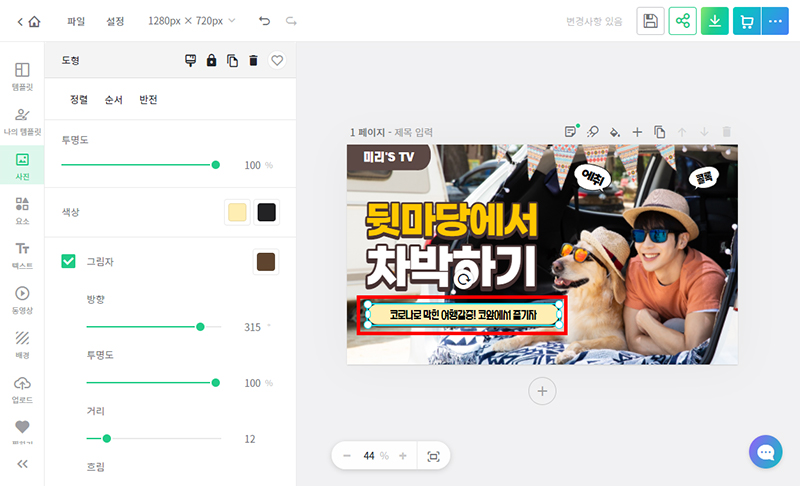Image resolution: width=800 pixels, height=486 pixels.
Task: Zoom out with the minus button
Action: pyautogui.click(x=347, y=456)
